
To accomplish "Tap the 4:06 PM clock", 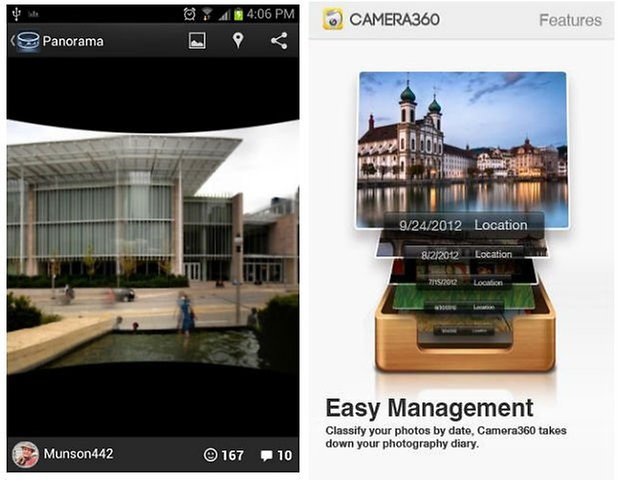I will point(270,14).
